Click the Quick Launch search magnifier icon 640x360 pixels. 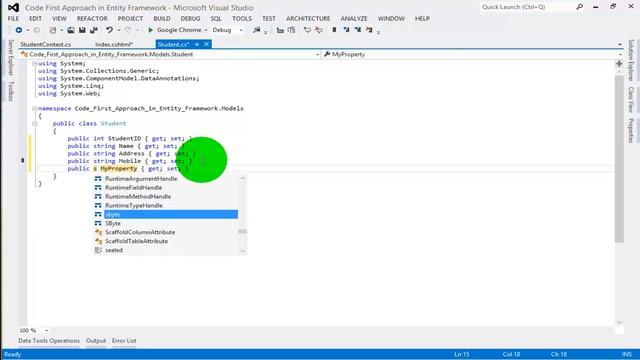coord(580,7)
